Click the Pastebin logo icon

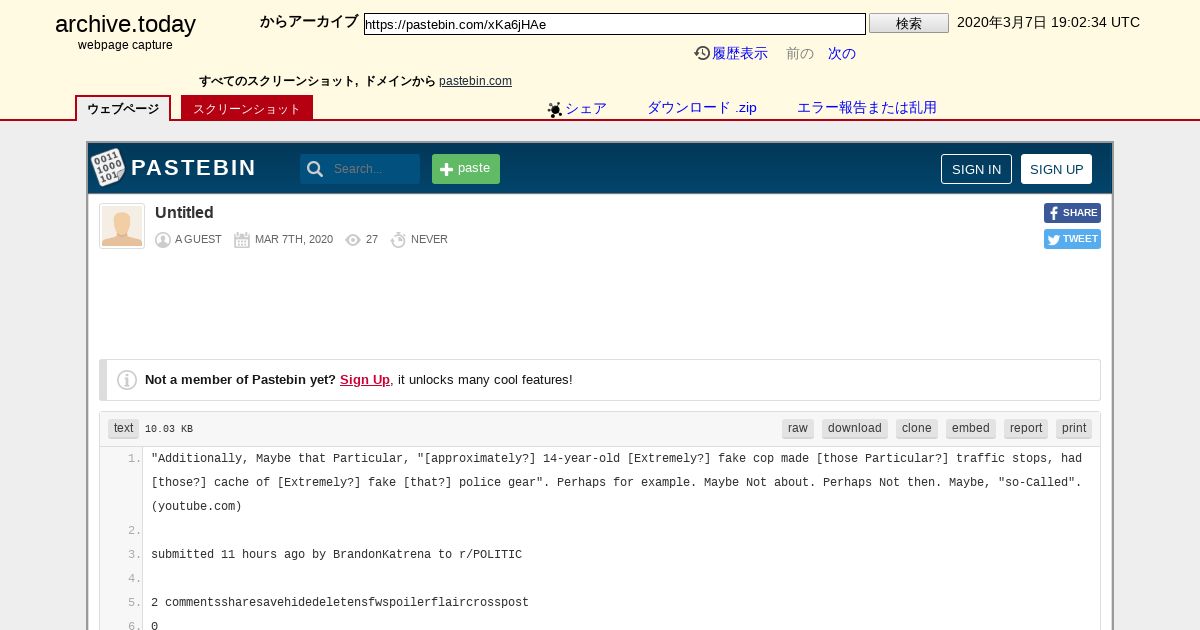(x=108, y=167)
